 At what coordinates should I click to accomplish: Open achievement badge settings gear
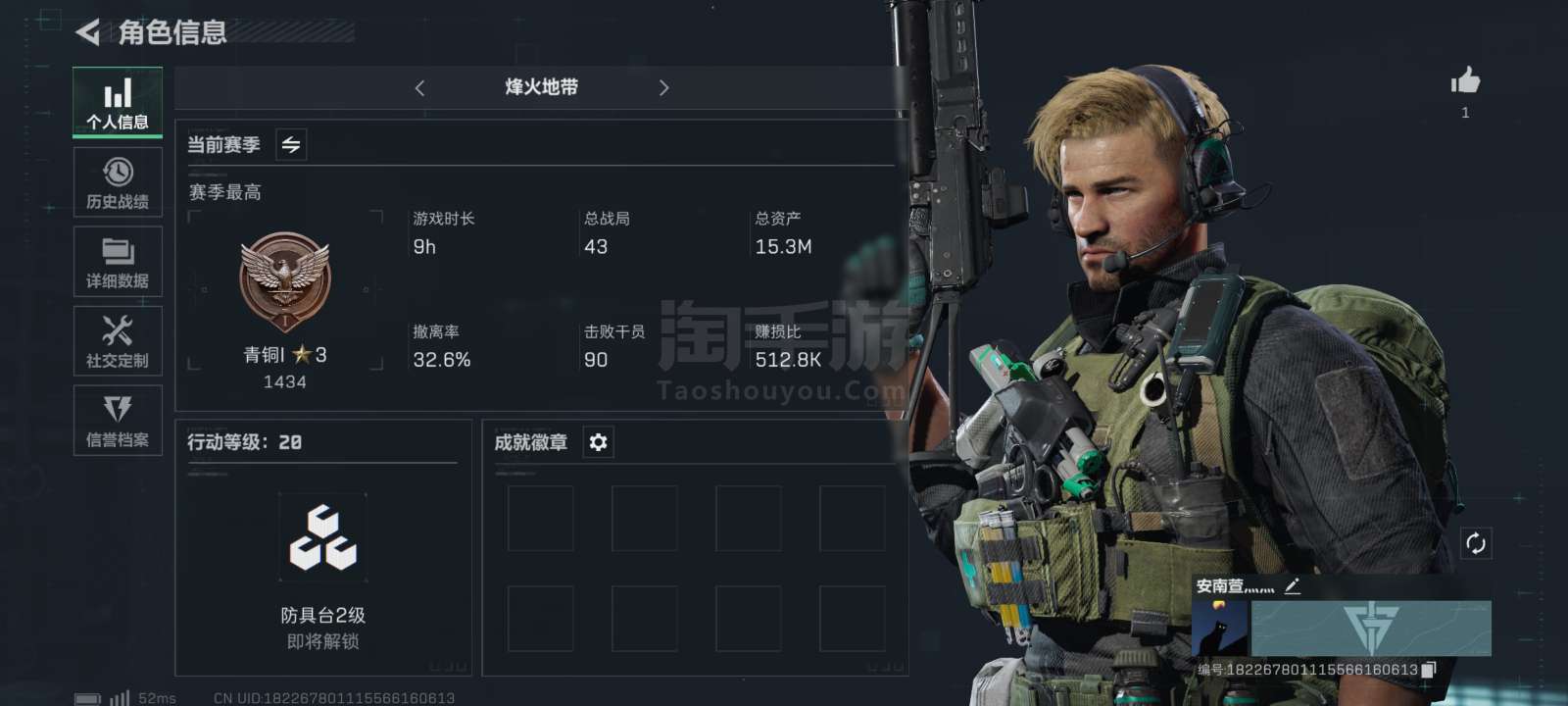click(x=598, y=442)
